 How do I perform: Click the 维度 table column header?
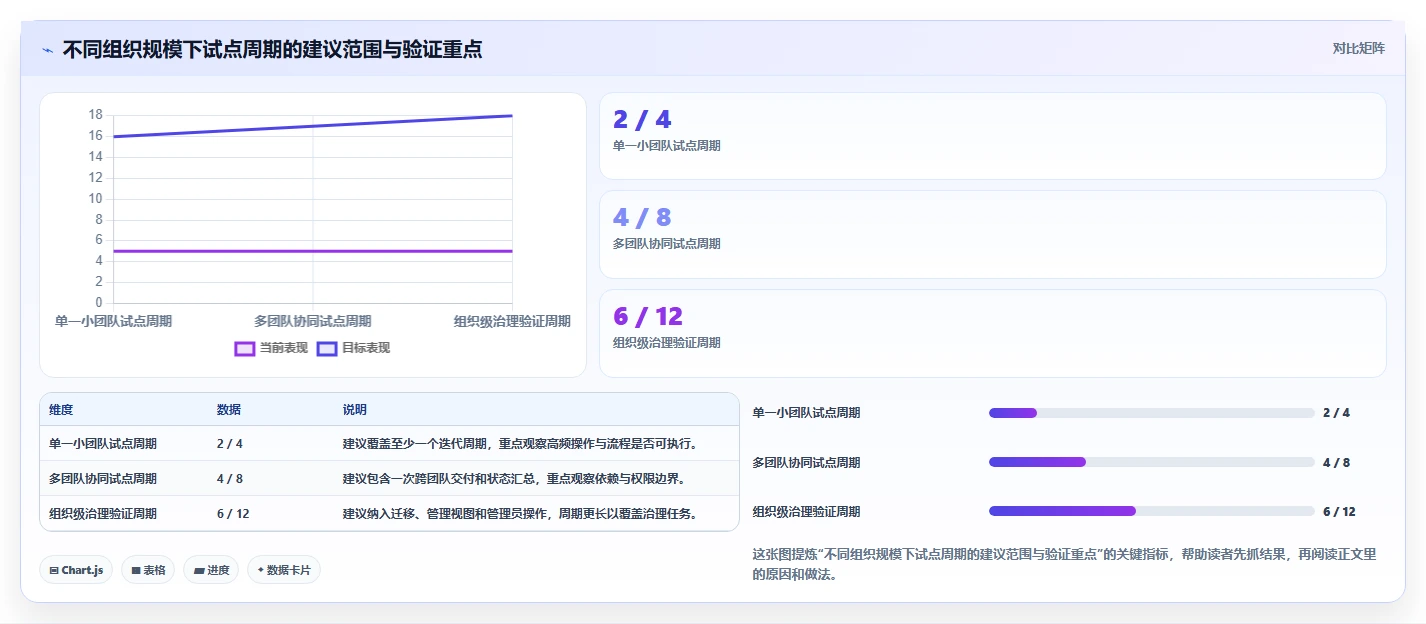pos(61,410)
